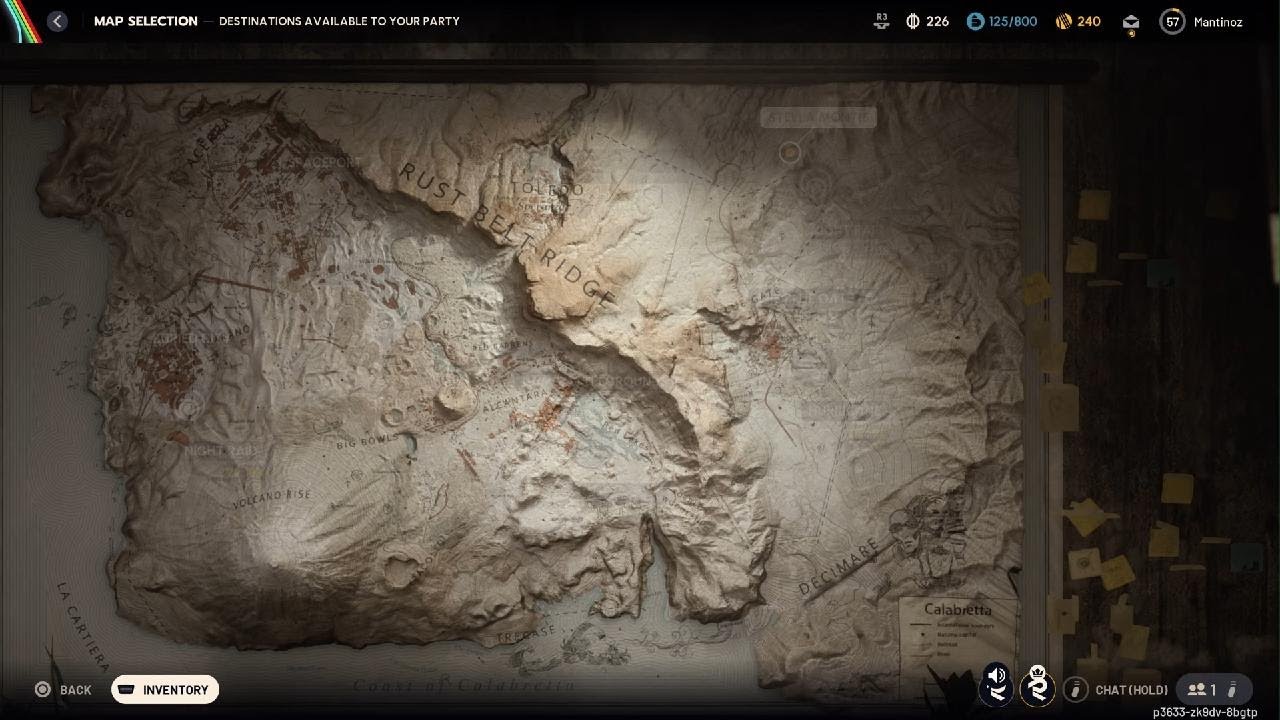Click the gold token icon beside 240
The height and width of the screenshot is (720, 1280).
coord(1063,21)
